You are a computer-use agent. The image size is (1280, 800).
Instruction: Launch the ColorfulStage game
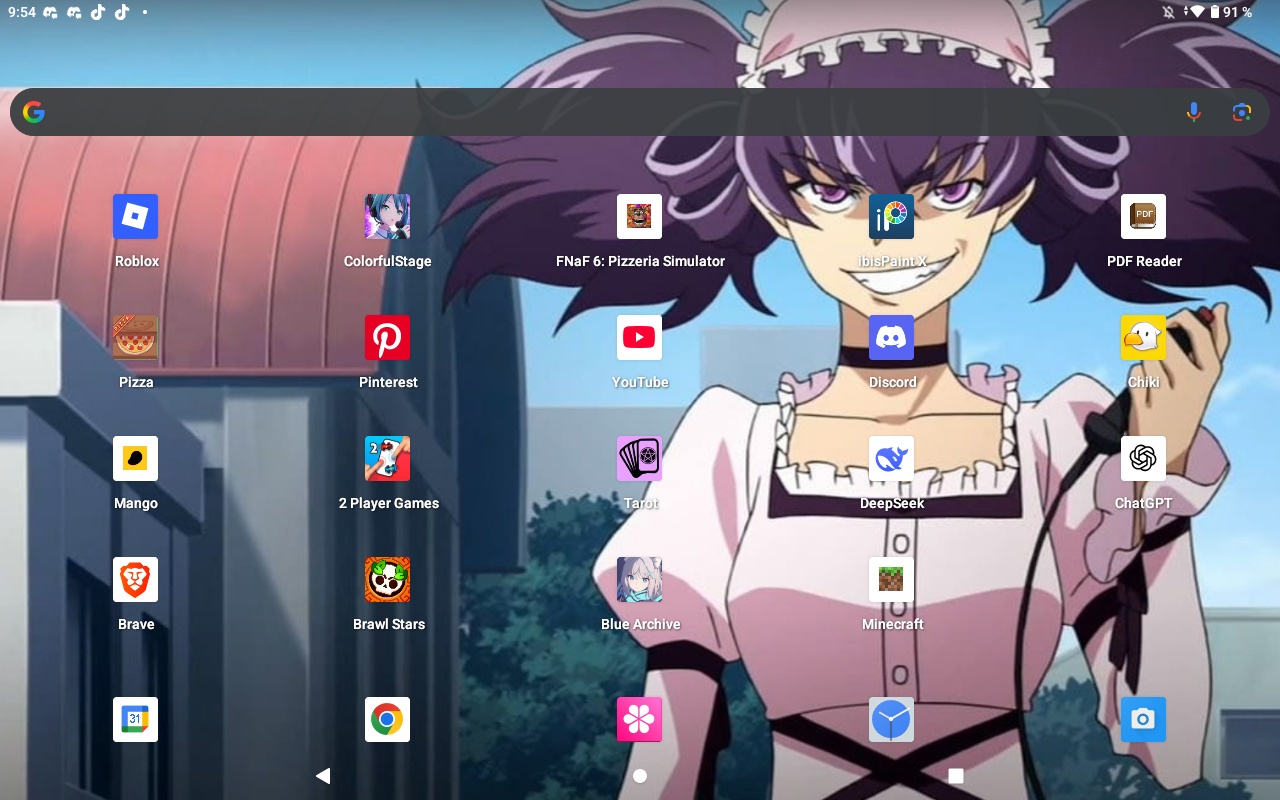click(387, 217)
